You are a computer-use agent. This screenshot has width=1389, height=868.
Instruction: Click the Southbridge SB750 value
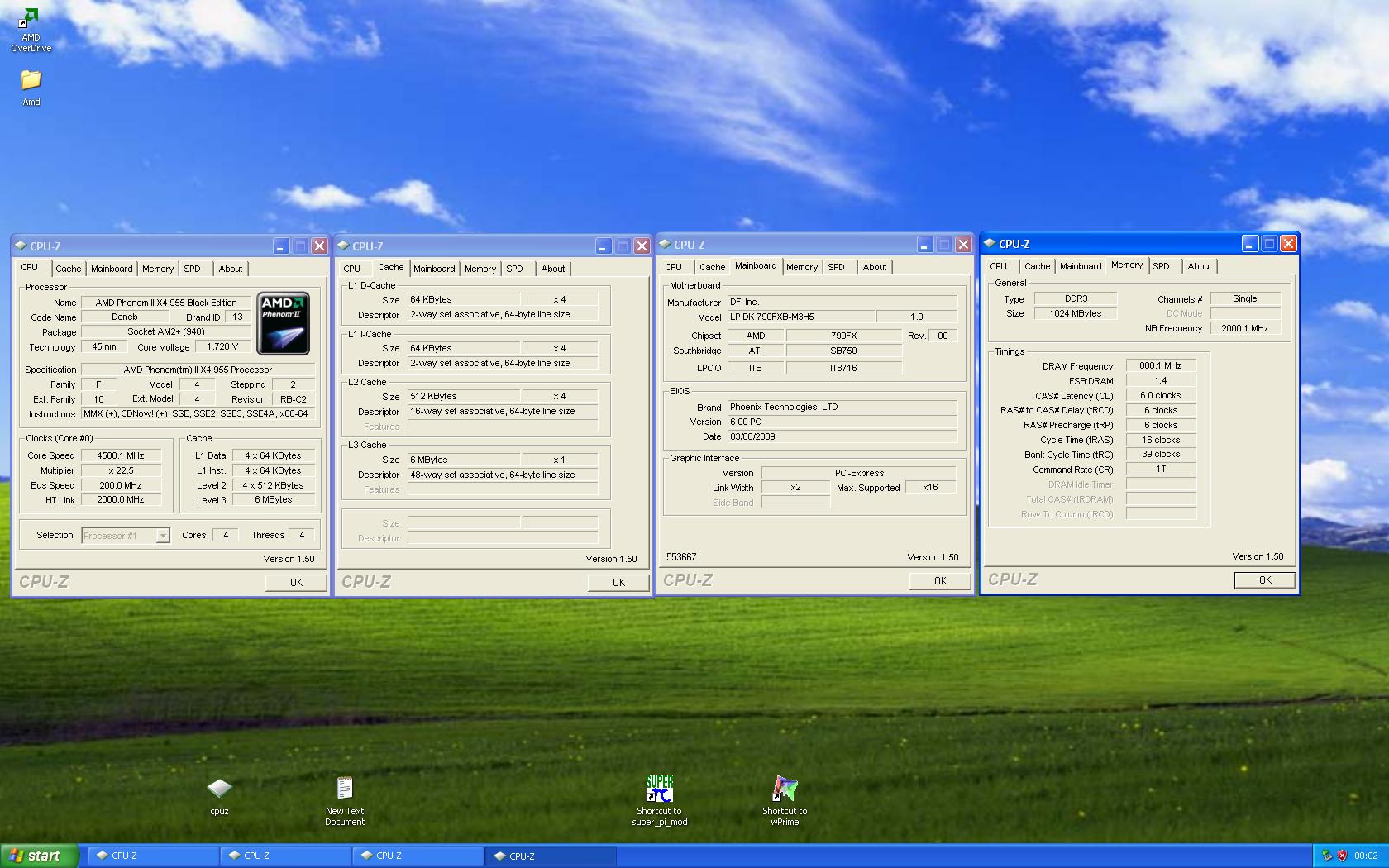click(843, 351)
